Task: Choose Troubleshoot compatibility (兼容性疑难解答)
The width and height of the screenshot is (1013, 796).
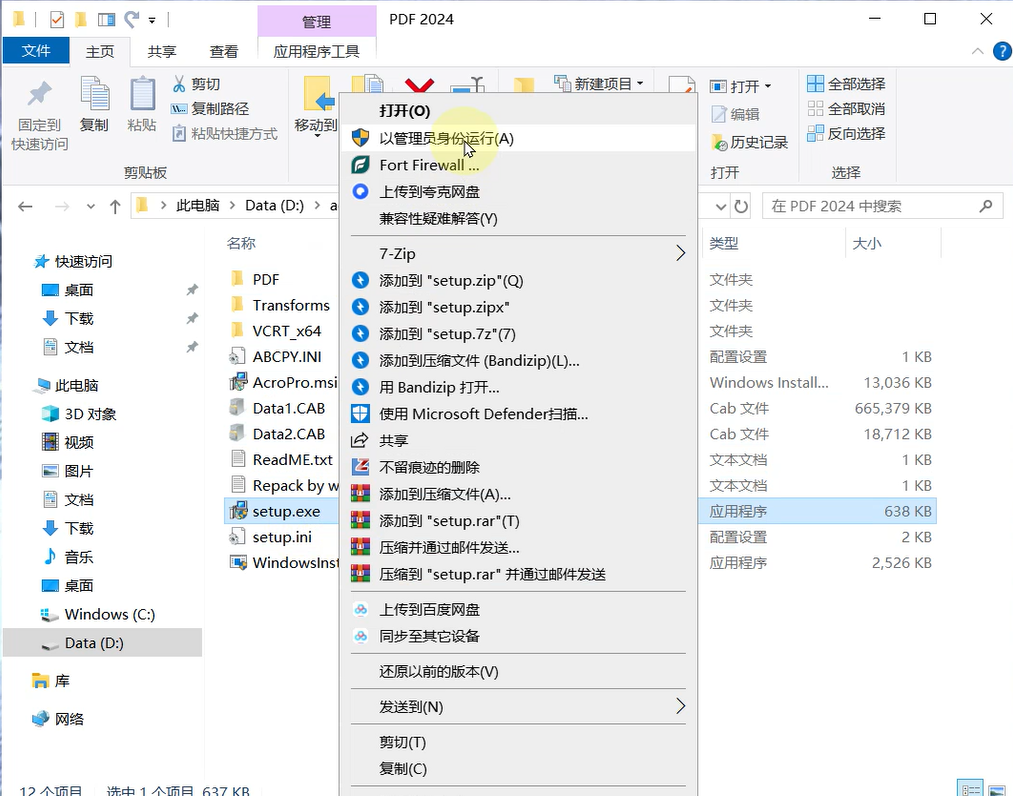Action: click(x=517, y=218)
